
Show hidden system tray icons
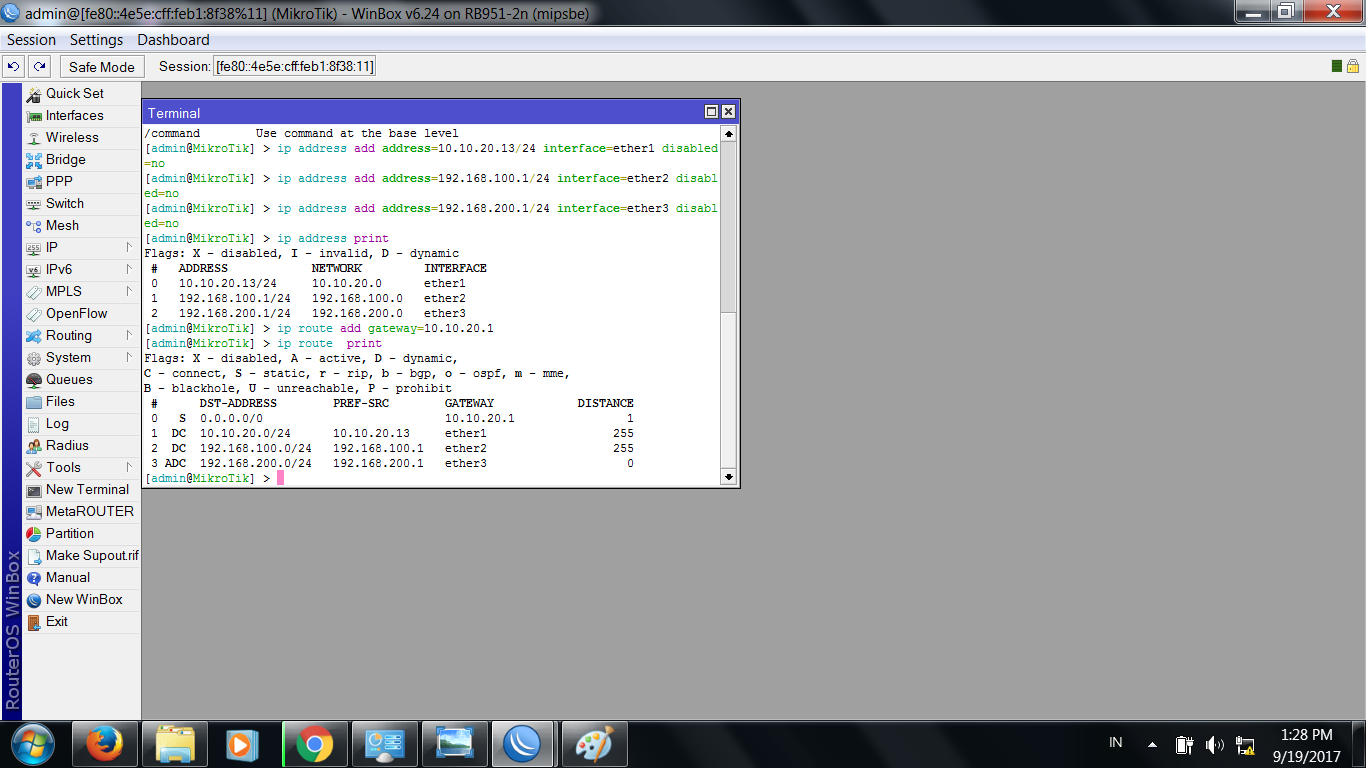pyautogui.click(x=1152, y=744)
